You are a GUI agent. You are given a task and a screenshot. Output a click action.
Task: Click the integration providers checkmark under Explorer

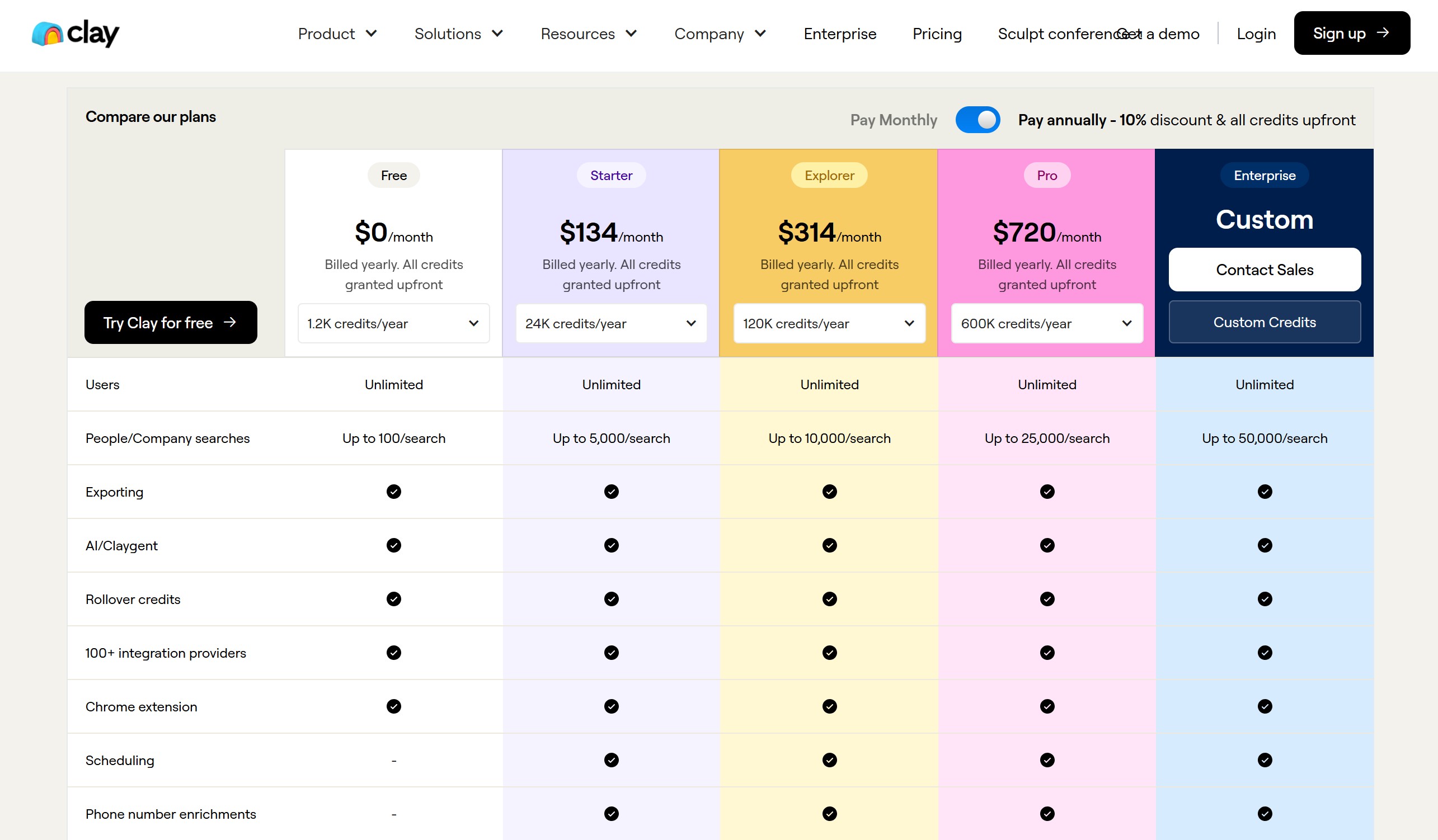point(829,653)
